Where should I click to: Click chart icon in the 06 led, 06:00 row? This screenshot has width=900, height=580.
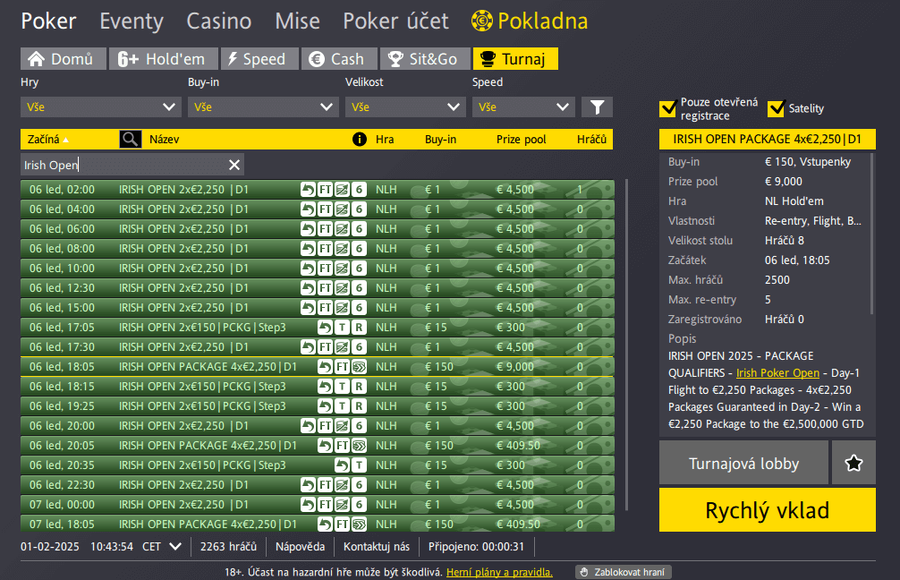(342, 229)
